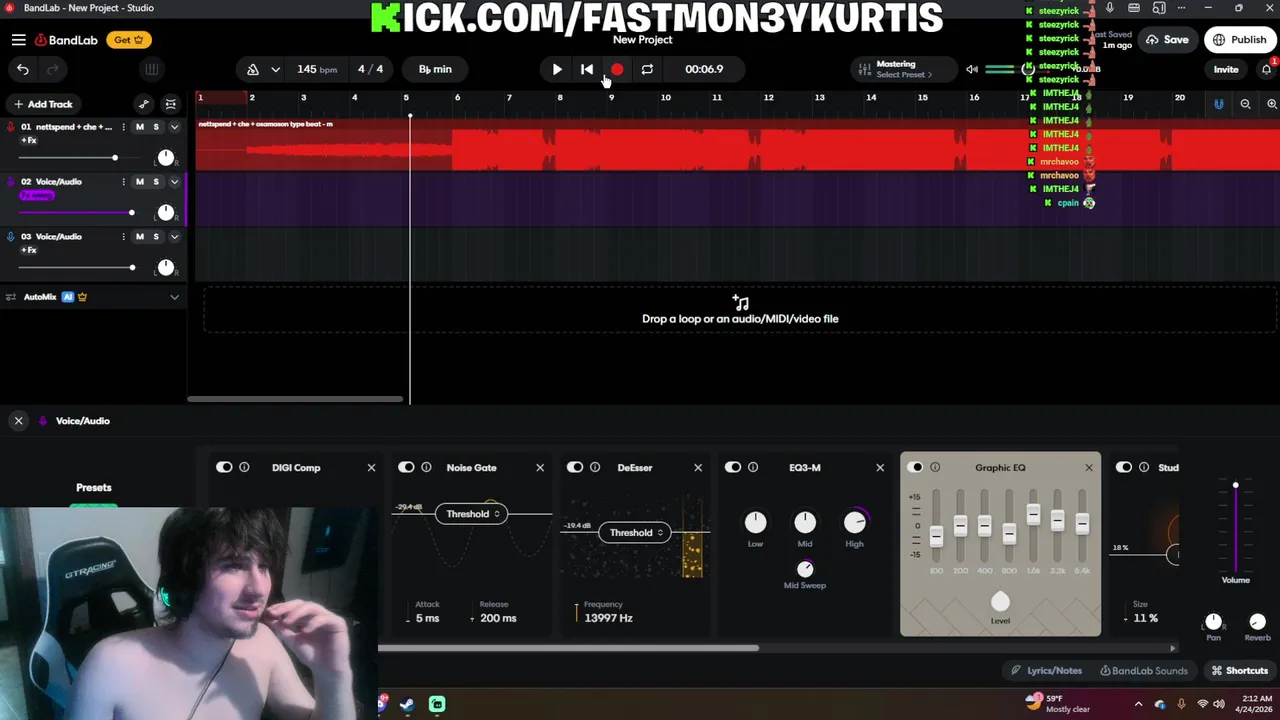Mute track 01

point(140,127)
